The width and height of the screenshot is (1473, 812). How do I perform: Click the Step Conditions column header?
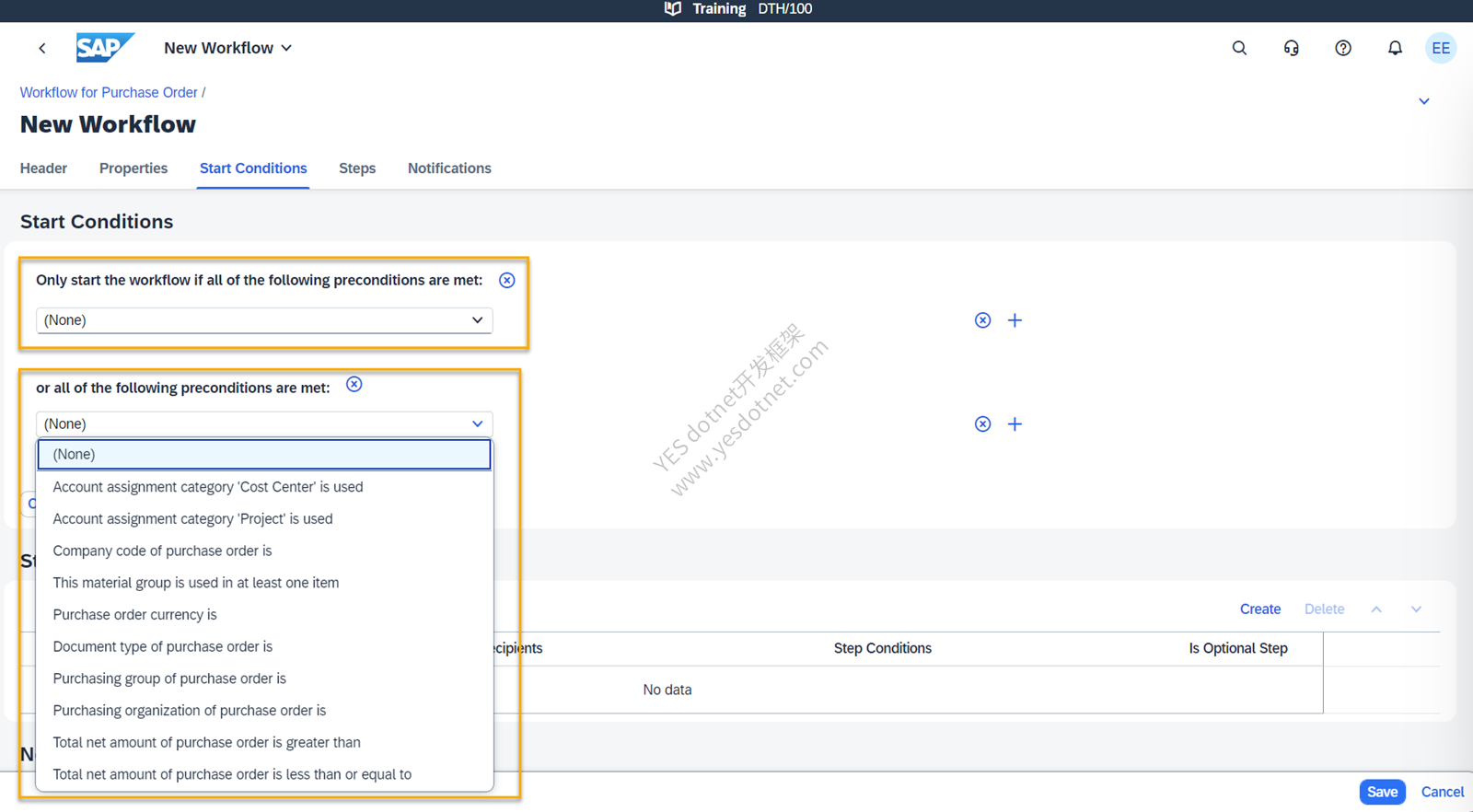pyautogui.click(x=883, y=648)
